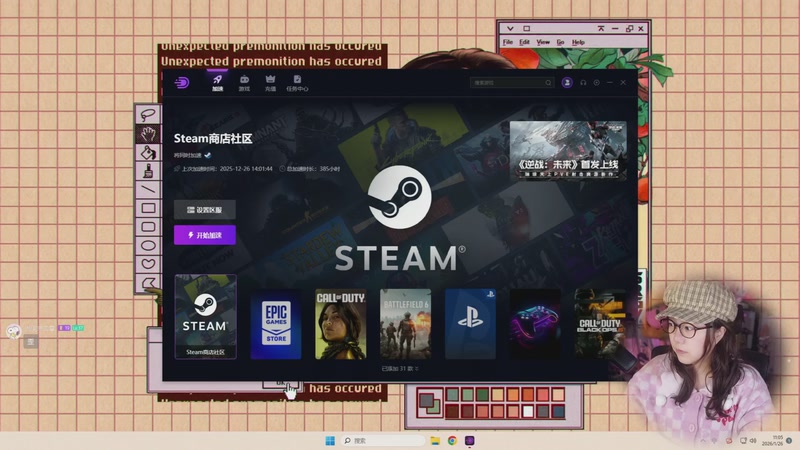Select the hand pan tool
The height and width of the screenshot is (450, 800).
coord(148,134)
